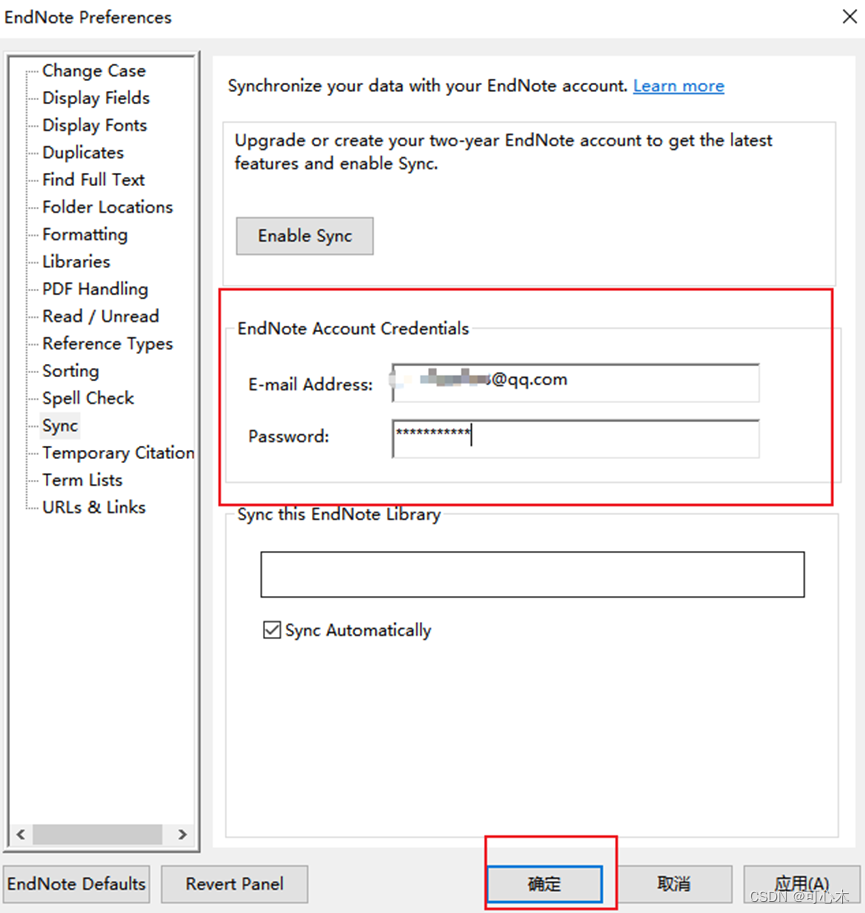Screen dimensions: 865x913
Task: Select Reference Types in the tree
Action: [x=107, y=344]
